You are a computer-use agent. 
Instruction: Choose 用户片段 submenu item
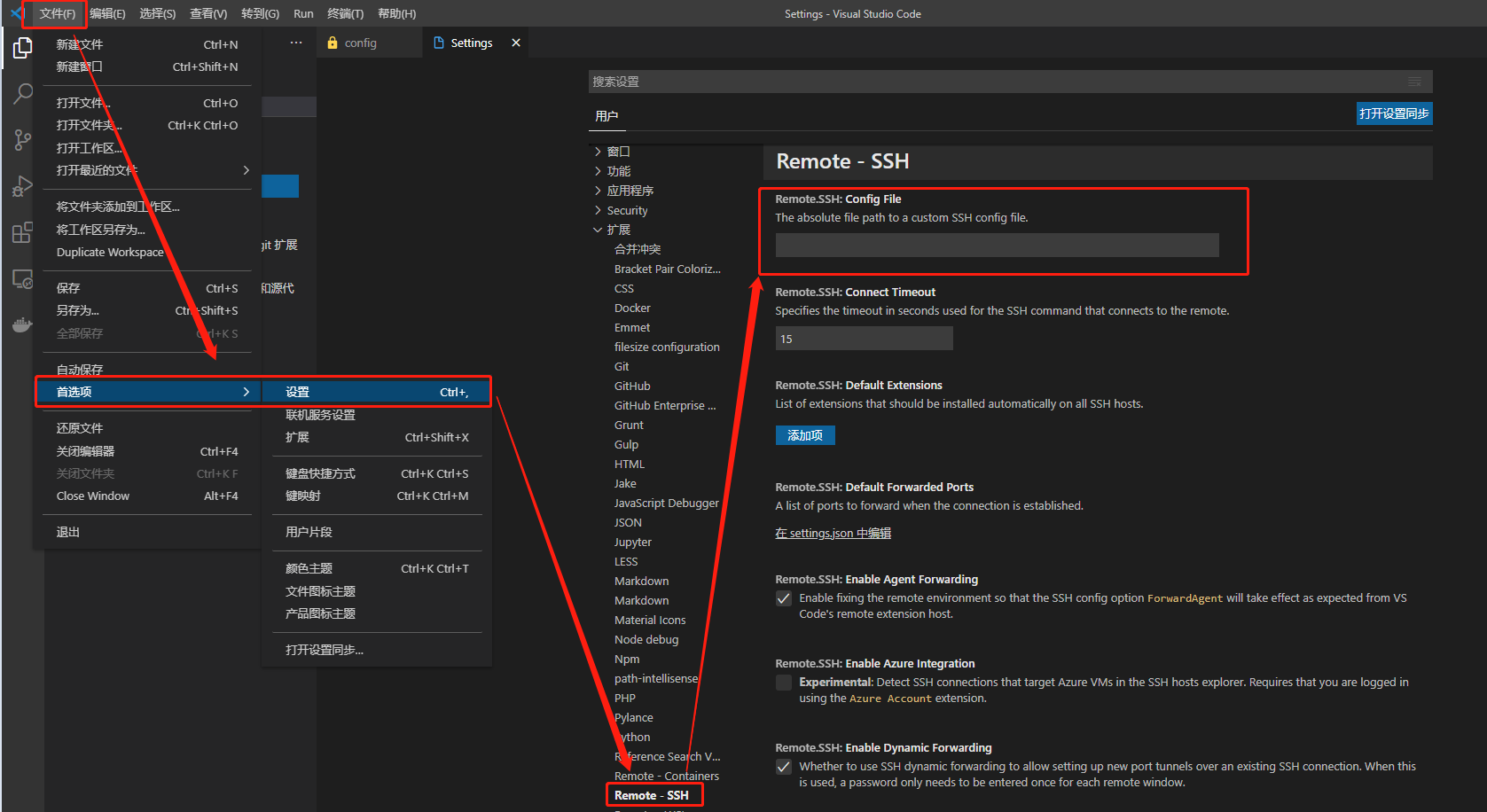377,532
